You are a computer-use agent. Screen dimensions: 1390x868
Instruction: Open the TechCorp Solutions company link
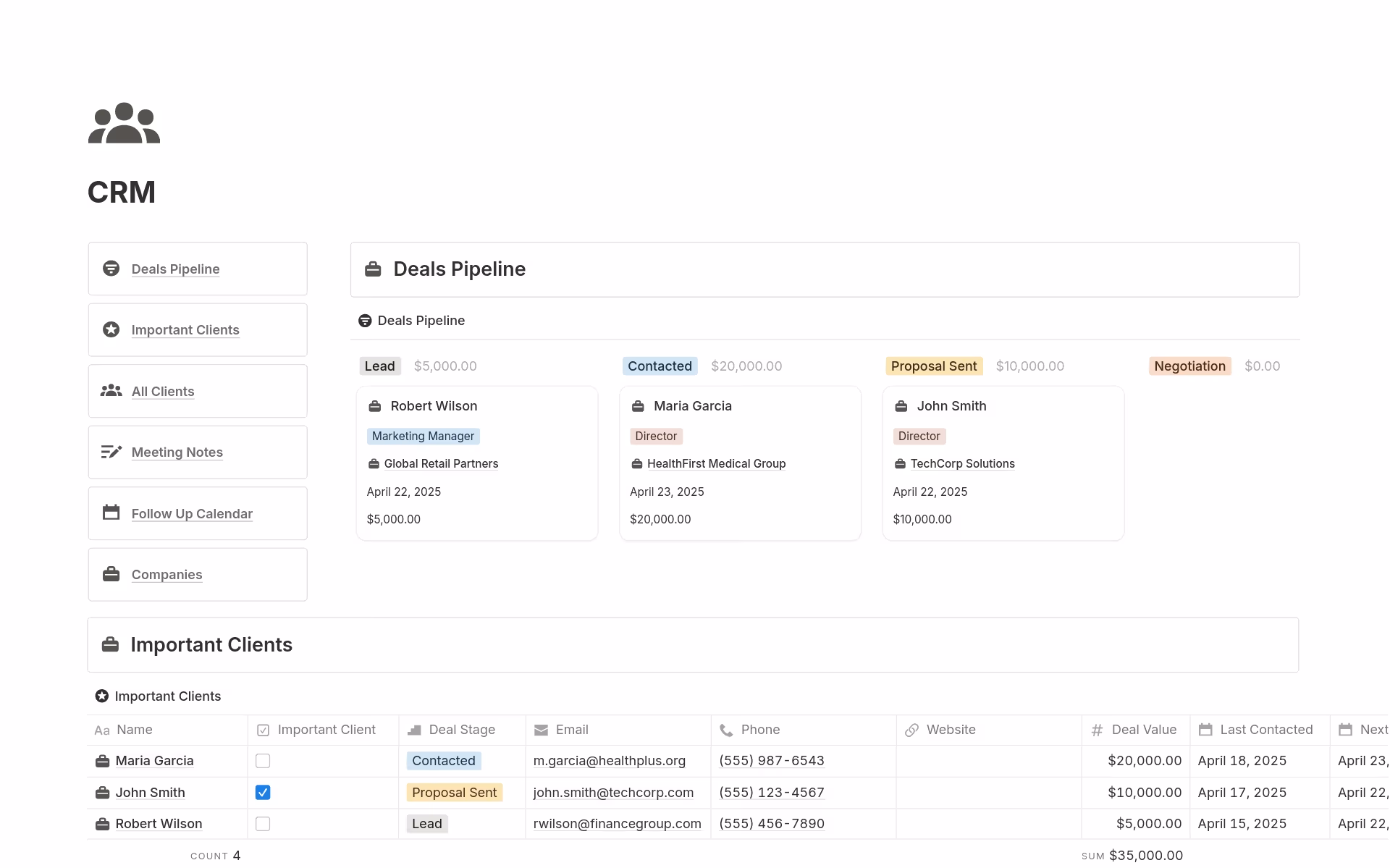click(x=961, y=464)
